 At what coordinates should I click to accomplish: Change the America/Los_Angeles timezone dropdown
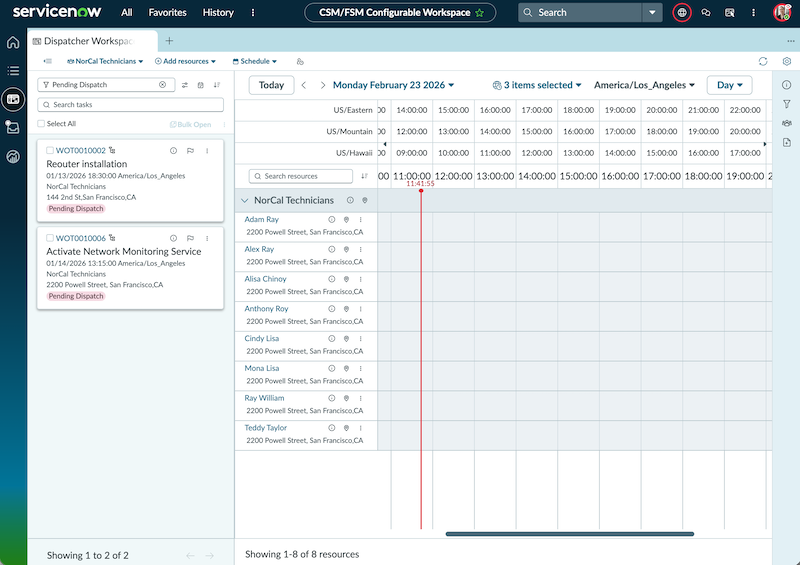point(644,85)
